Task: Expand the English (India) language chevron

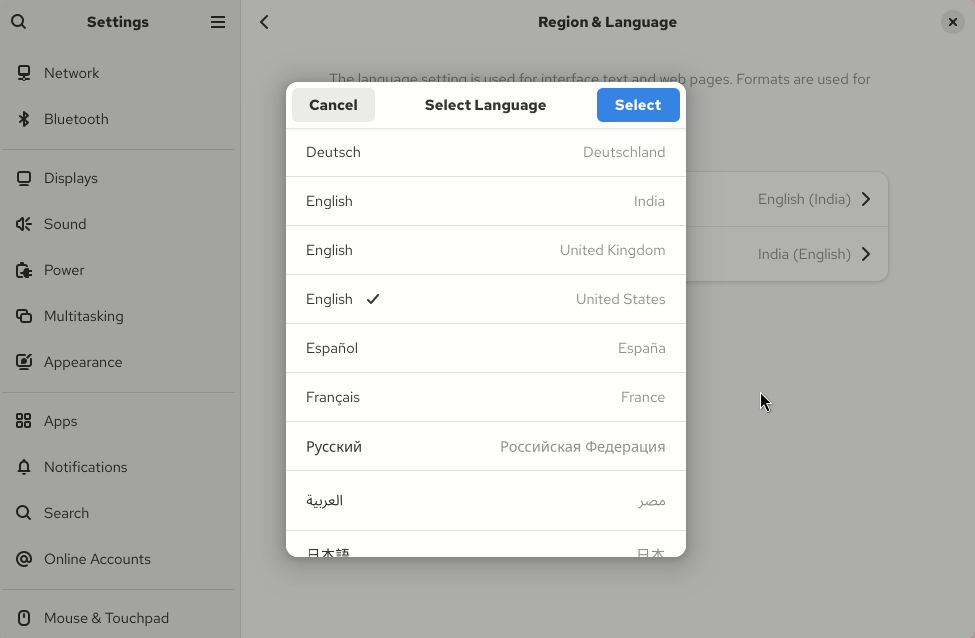Action: click(865, 199)
